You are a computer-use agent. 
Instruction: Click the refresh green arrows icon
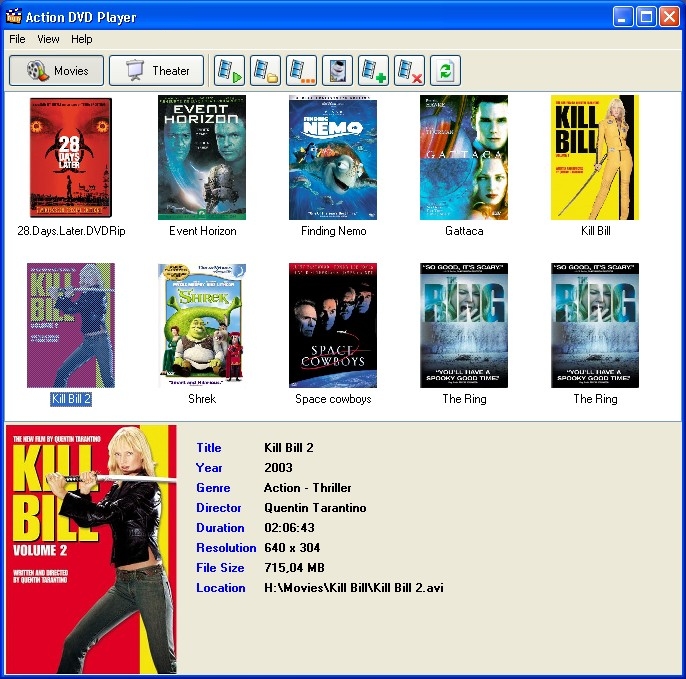click(445, 70)
